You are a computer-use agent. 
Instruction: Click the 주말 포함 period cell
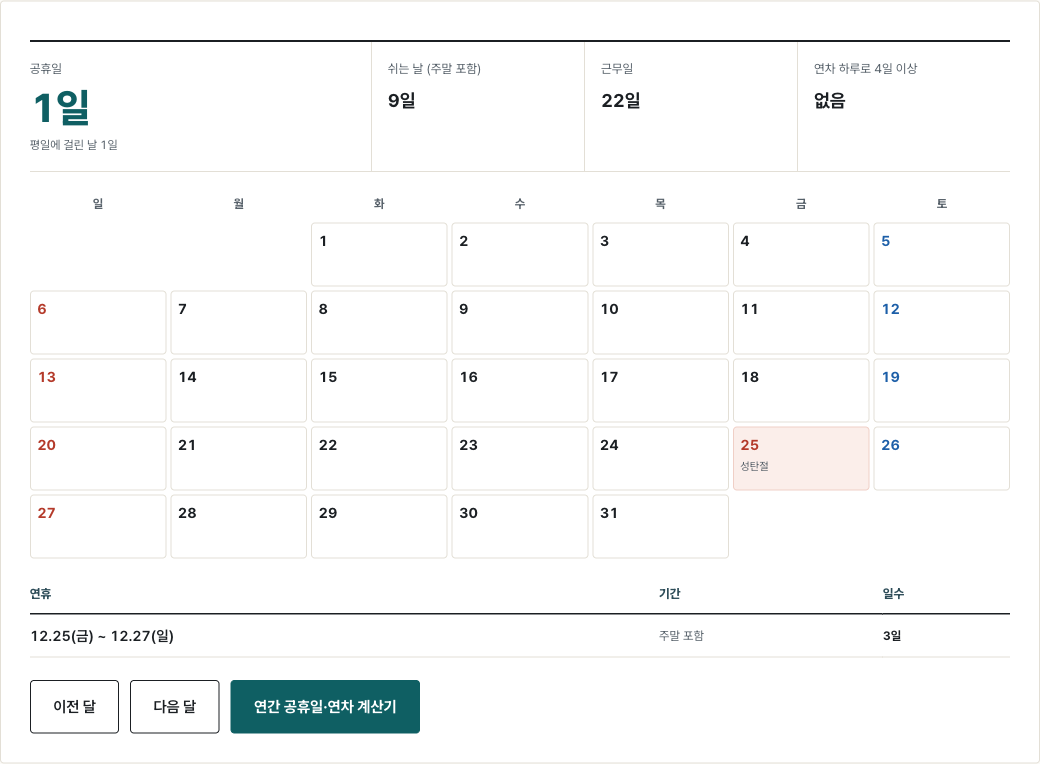click(681, 636)
